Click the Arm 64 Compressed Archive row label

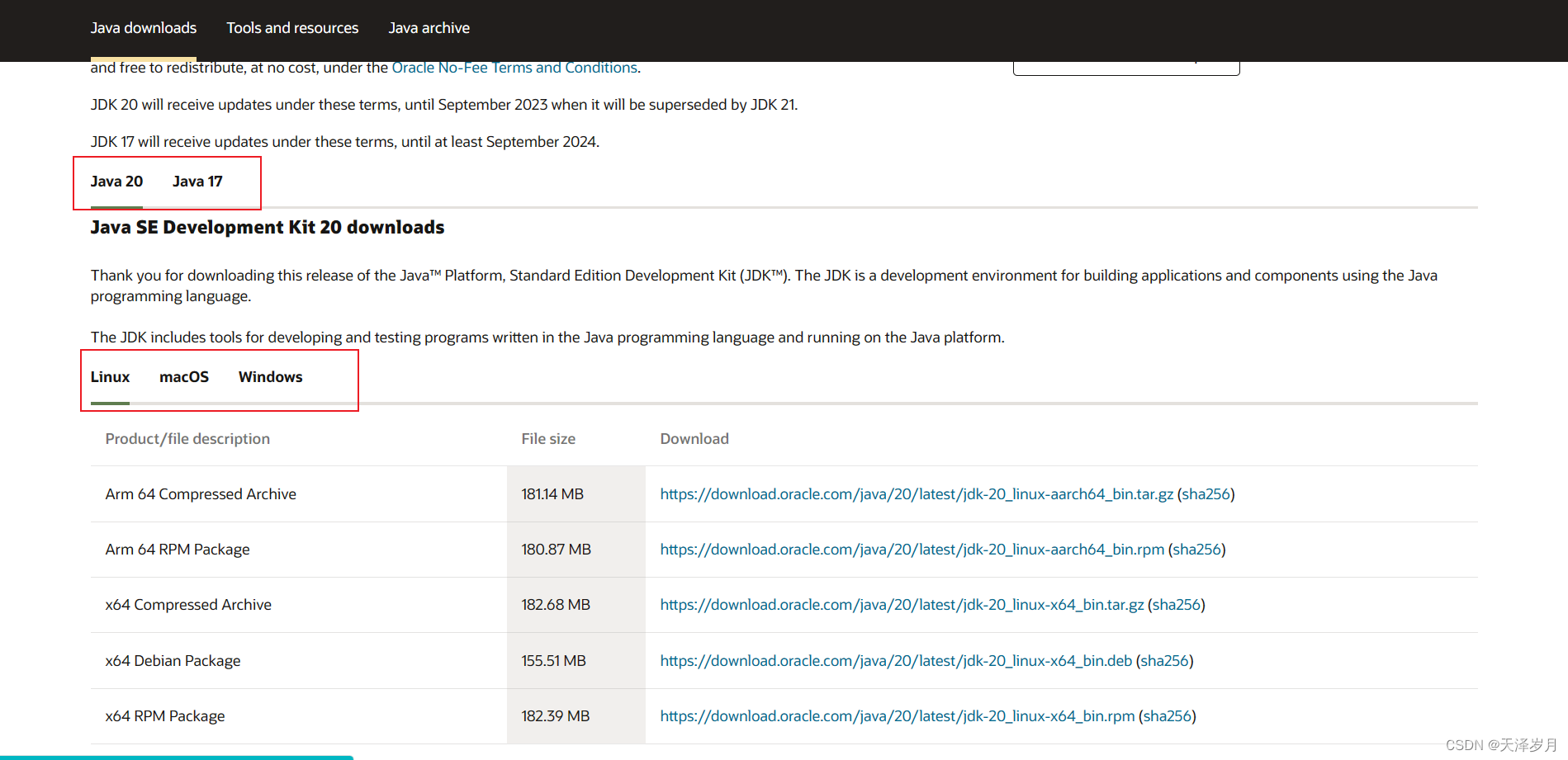(x=201, y=494)
